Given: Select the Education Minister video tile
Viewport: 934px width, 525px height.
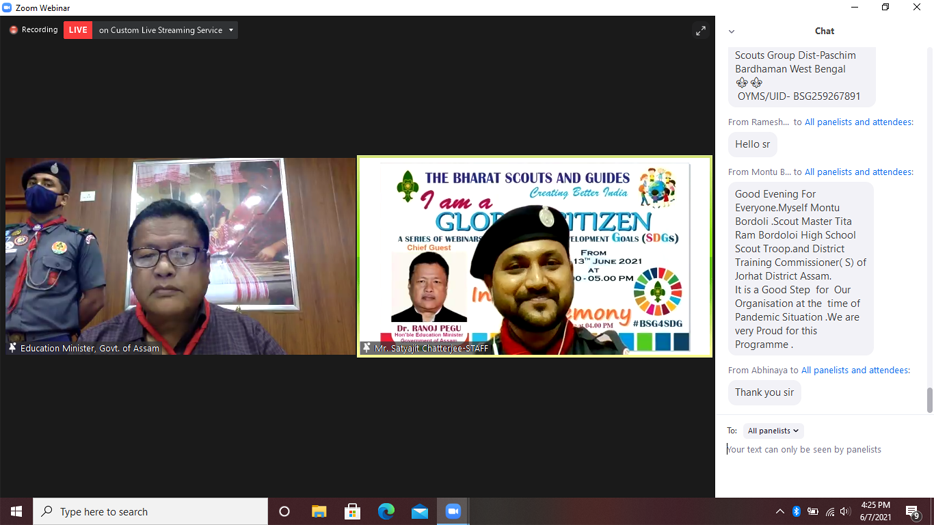Looking at the screenshot, I should [x=180, y=256].
